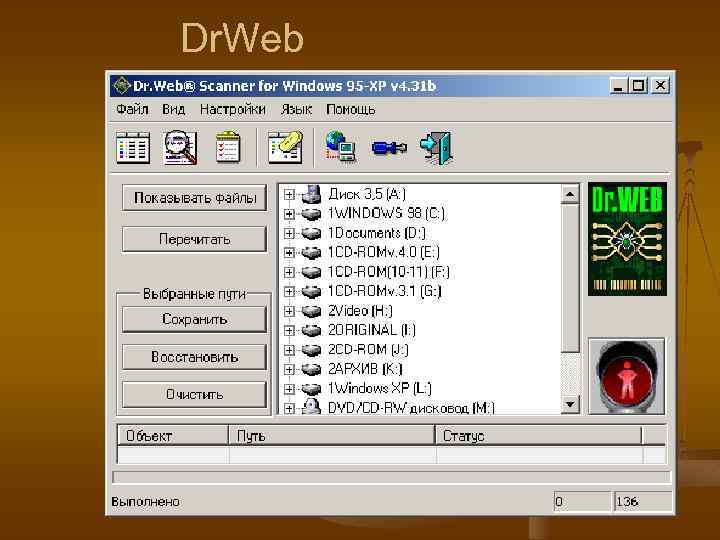This screenshot has width=720, height=540.
Task: Click the Dr.WEB green spider logo
Action: pyautogui.click(x=627, y=239)
